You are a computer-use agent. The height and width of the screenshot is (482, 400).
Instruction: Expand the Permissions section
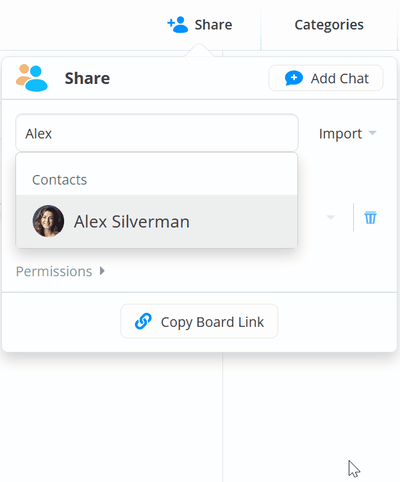pos(60,271)
